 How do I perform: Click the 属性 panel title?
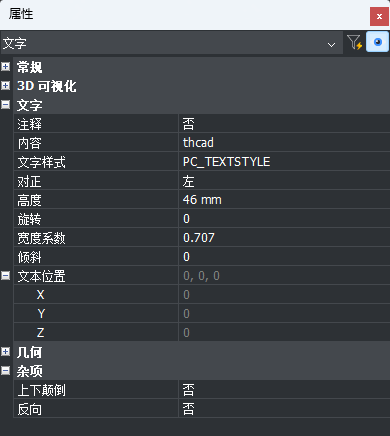pyautogui.click(x=21, y=14)
